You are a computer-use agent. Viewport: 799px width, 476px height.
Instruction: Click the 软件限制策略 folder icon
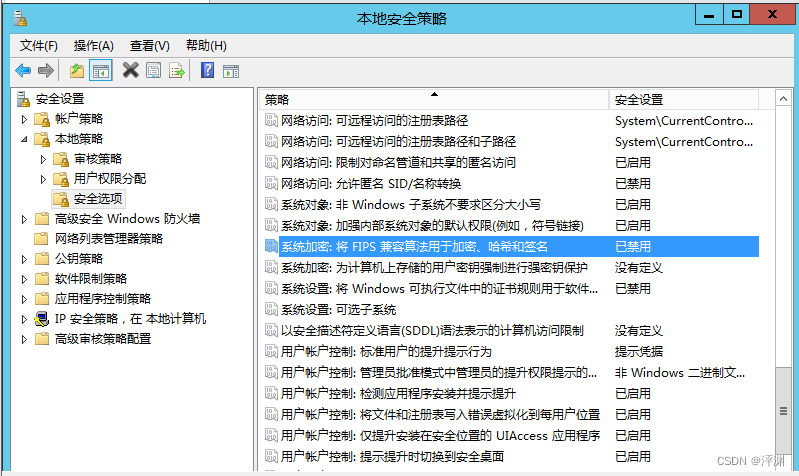pos(42,279)
